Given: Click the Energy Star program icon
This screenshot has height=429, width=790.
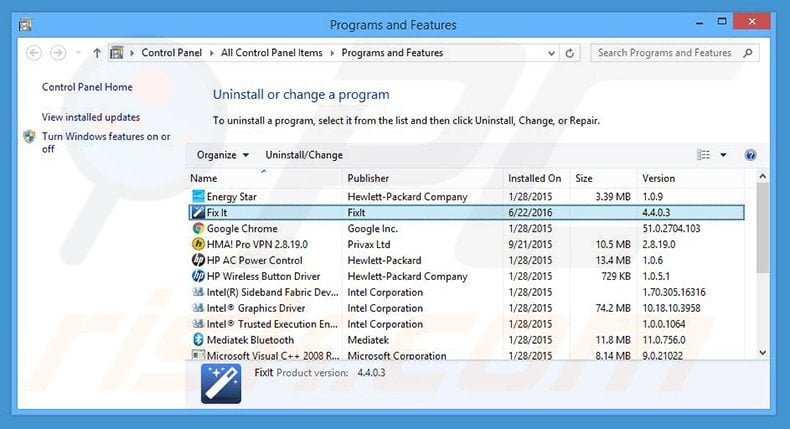Looking at the screenshot, I should coord(199,196).
